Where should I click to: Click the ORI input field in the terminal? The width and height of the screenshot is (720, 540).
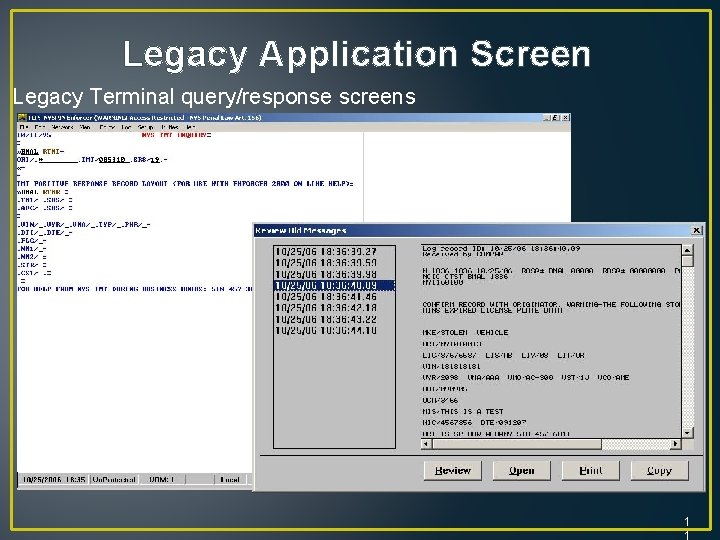tap(58, 160)
